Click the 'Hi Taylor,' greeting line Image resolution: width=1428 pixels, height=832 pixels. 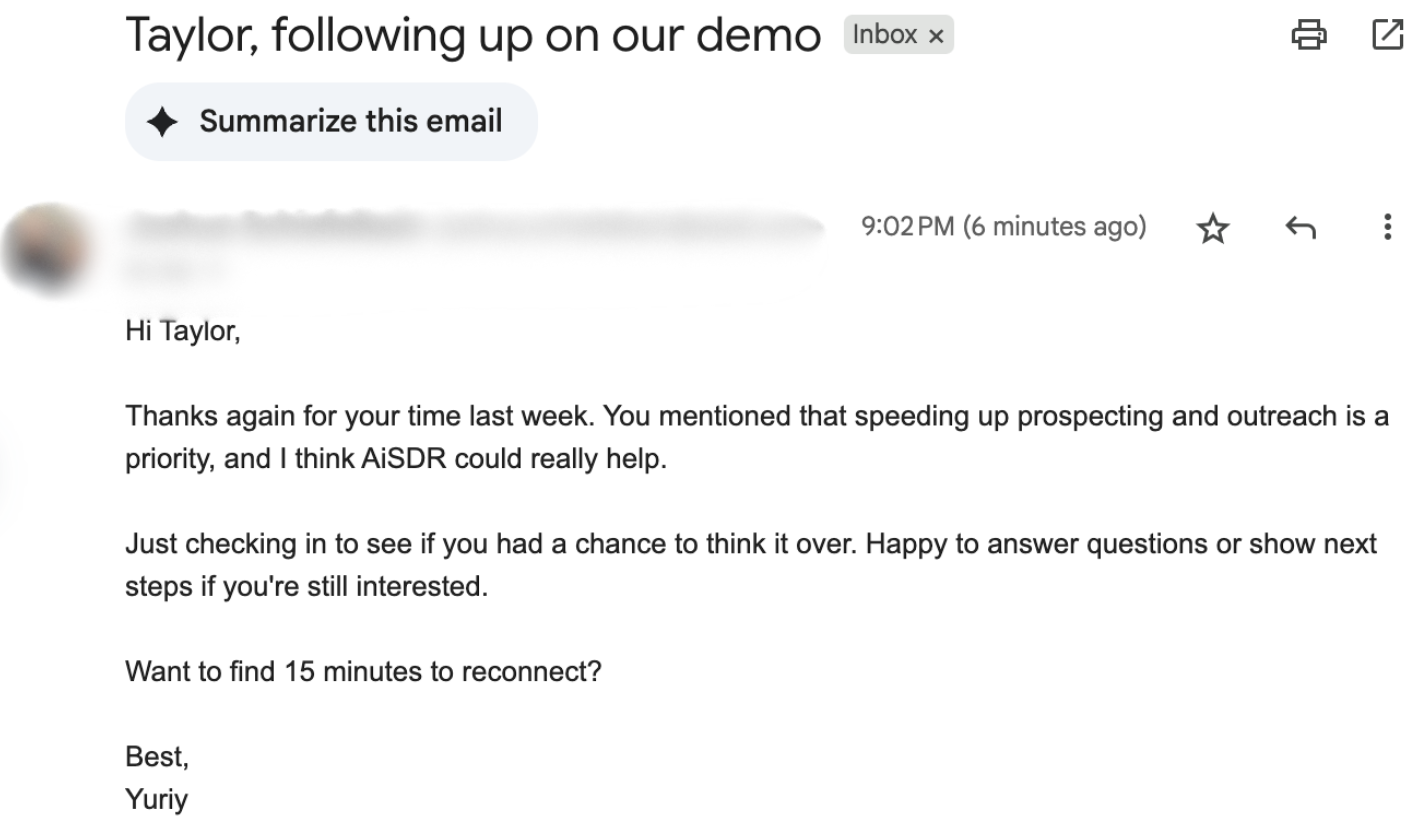pyautogui.click(x=183, y=329)
